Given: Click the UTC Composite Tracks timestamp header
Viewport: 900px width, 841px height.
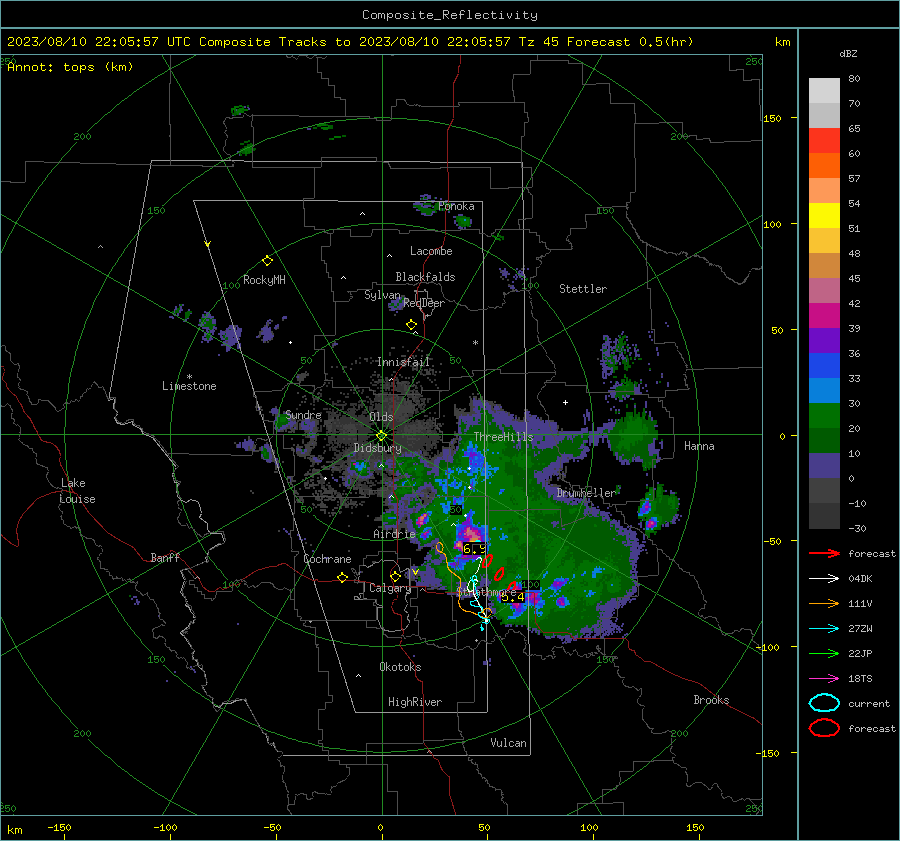Looking at the screenshot, I should click(350, 42).
